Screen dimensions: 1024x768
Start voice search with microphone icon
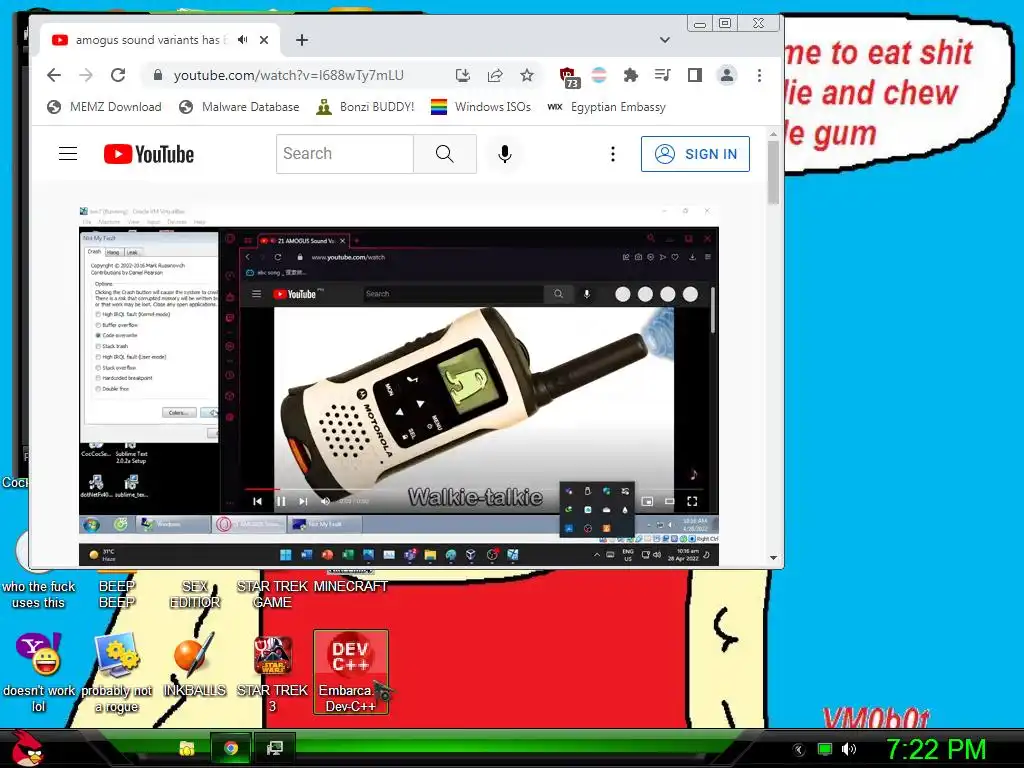tap(504, 154)
